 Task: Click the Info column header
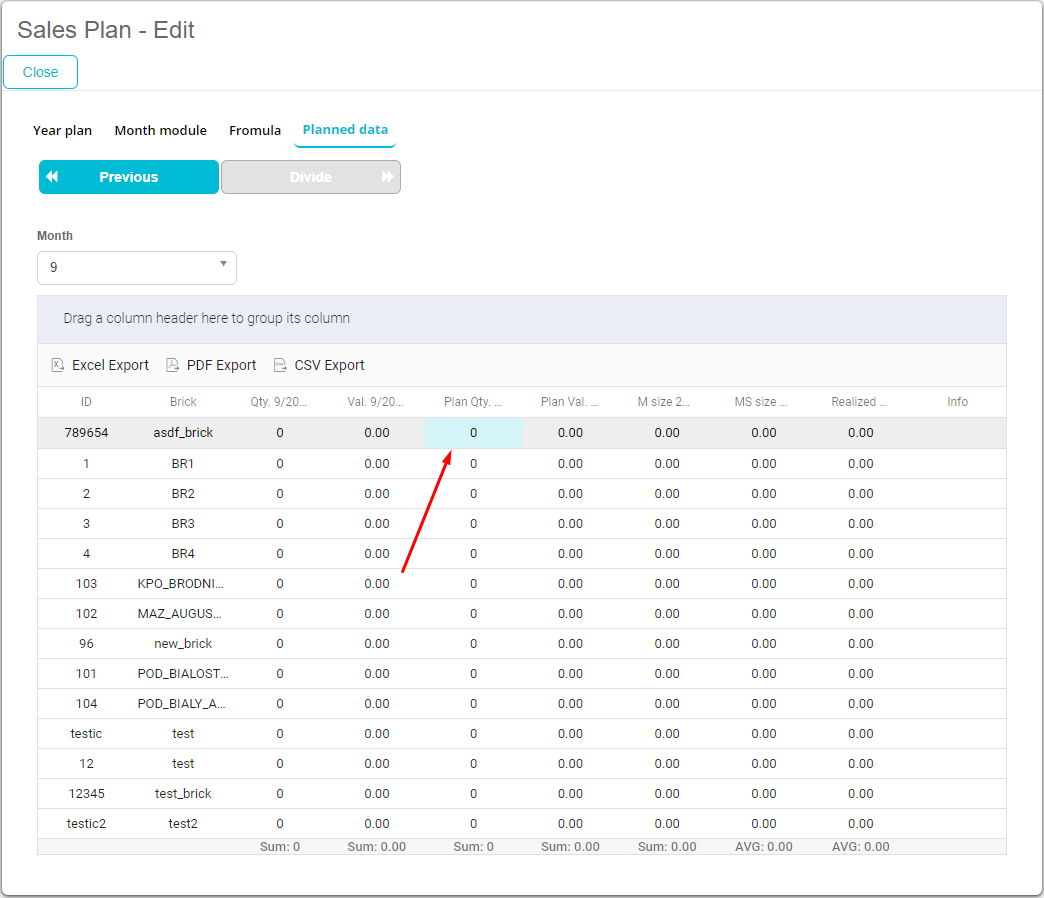coord(957,402)
